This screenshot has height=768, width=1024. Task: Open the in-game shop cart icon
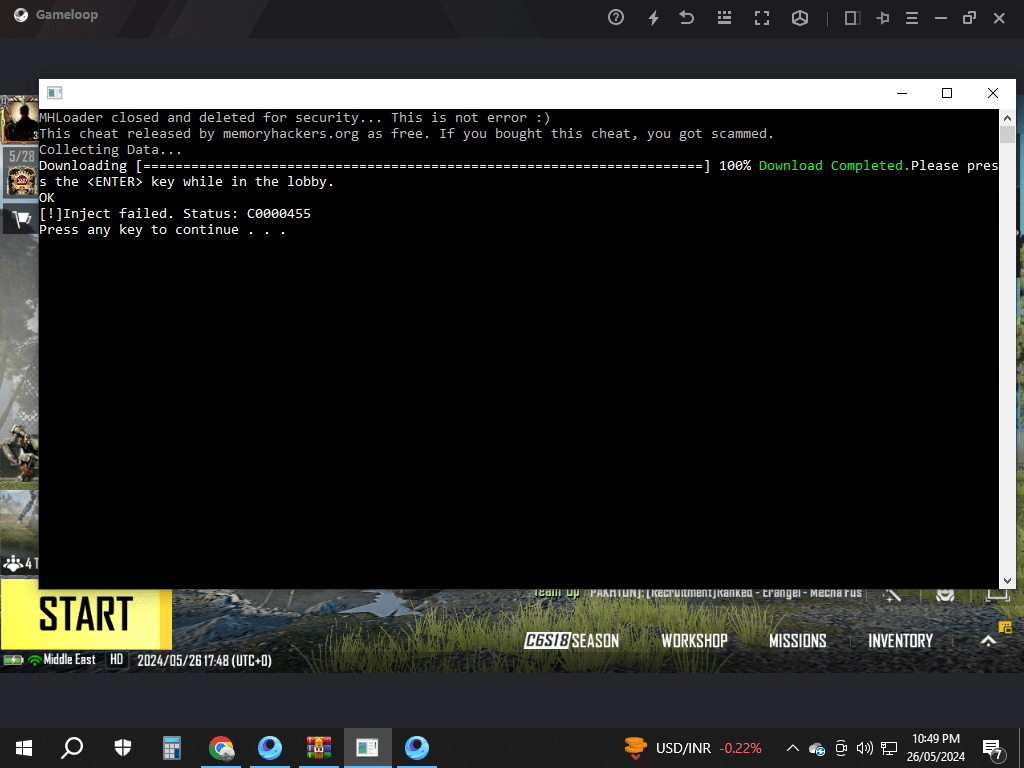pos(21,220)
